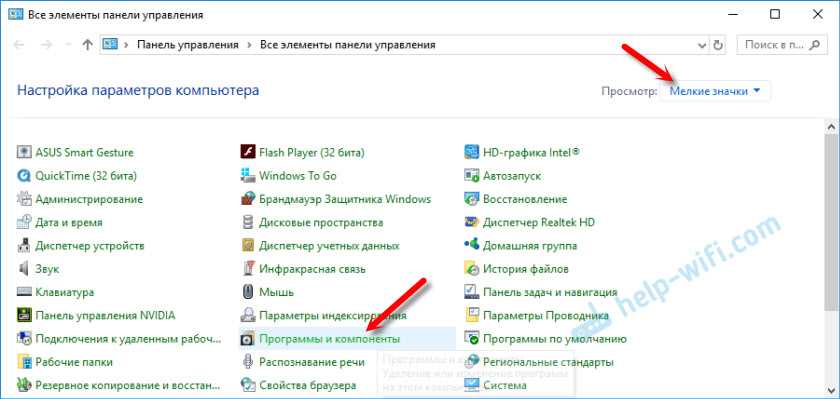Click the QuickTime (32 бита) icon
840x399 pixels.
coord(24,176)
